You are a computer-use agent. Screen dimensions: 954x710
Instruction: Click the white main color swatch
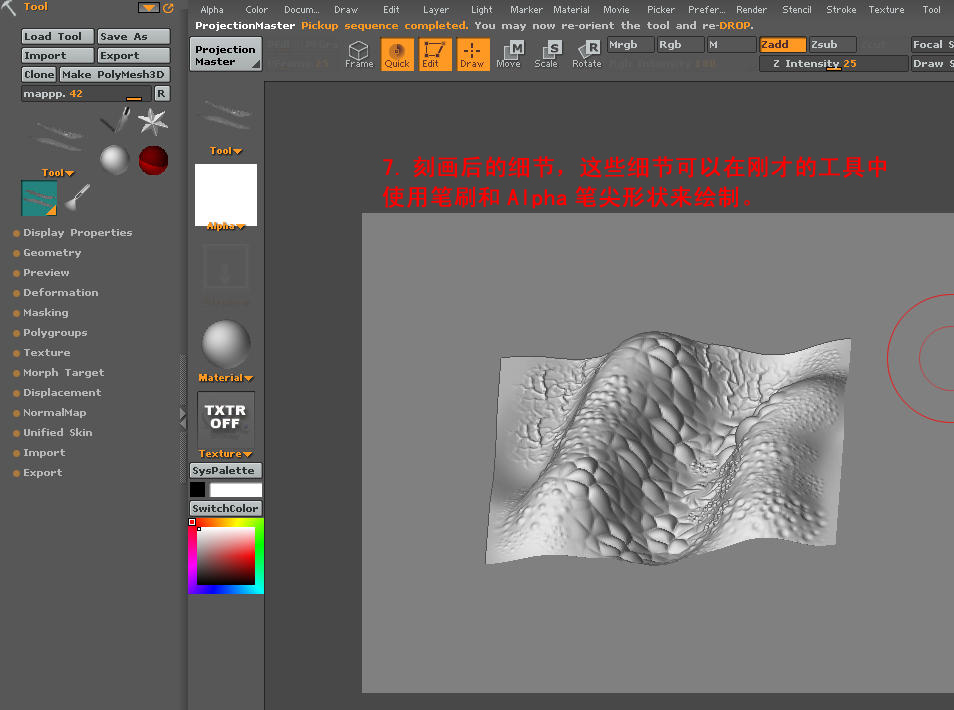point(235,490)
